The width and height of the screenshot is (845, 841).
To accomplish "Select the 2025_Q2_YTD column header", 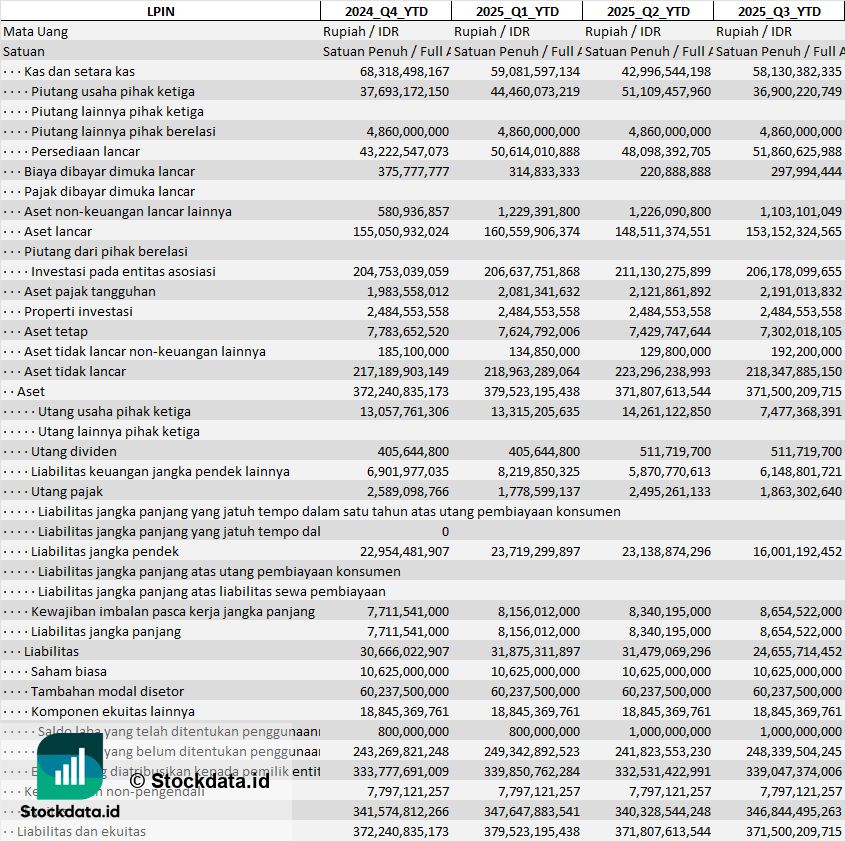I will (x=648, y=11).
